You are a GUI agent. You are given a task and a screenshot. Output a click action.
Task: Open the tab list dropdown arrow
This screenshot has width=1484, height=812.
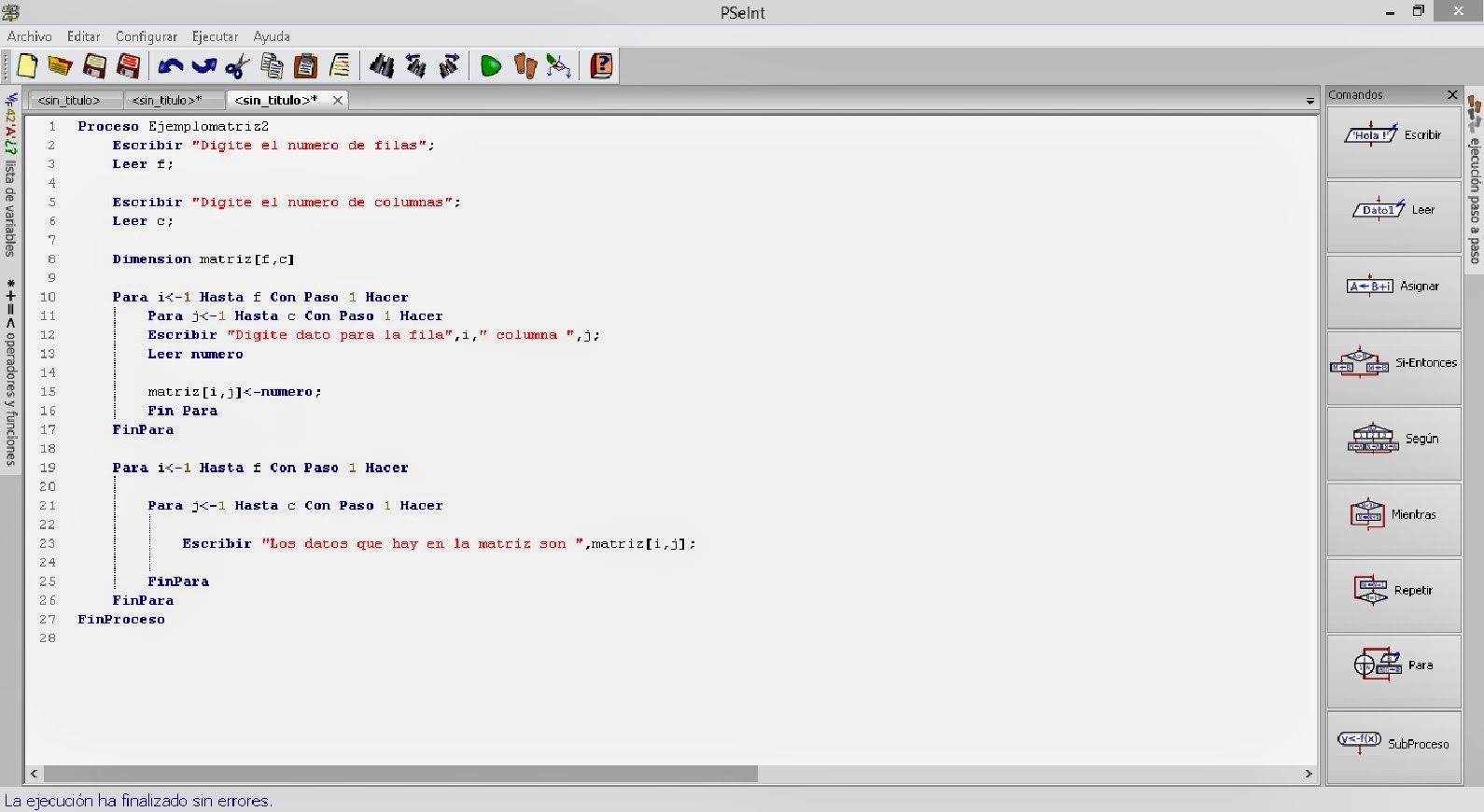(x=1310, y=101)
